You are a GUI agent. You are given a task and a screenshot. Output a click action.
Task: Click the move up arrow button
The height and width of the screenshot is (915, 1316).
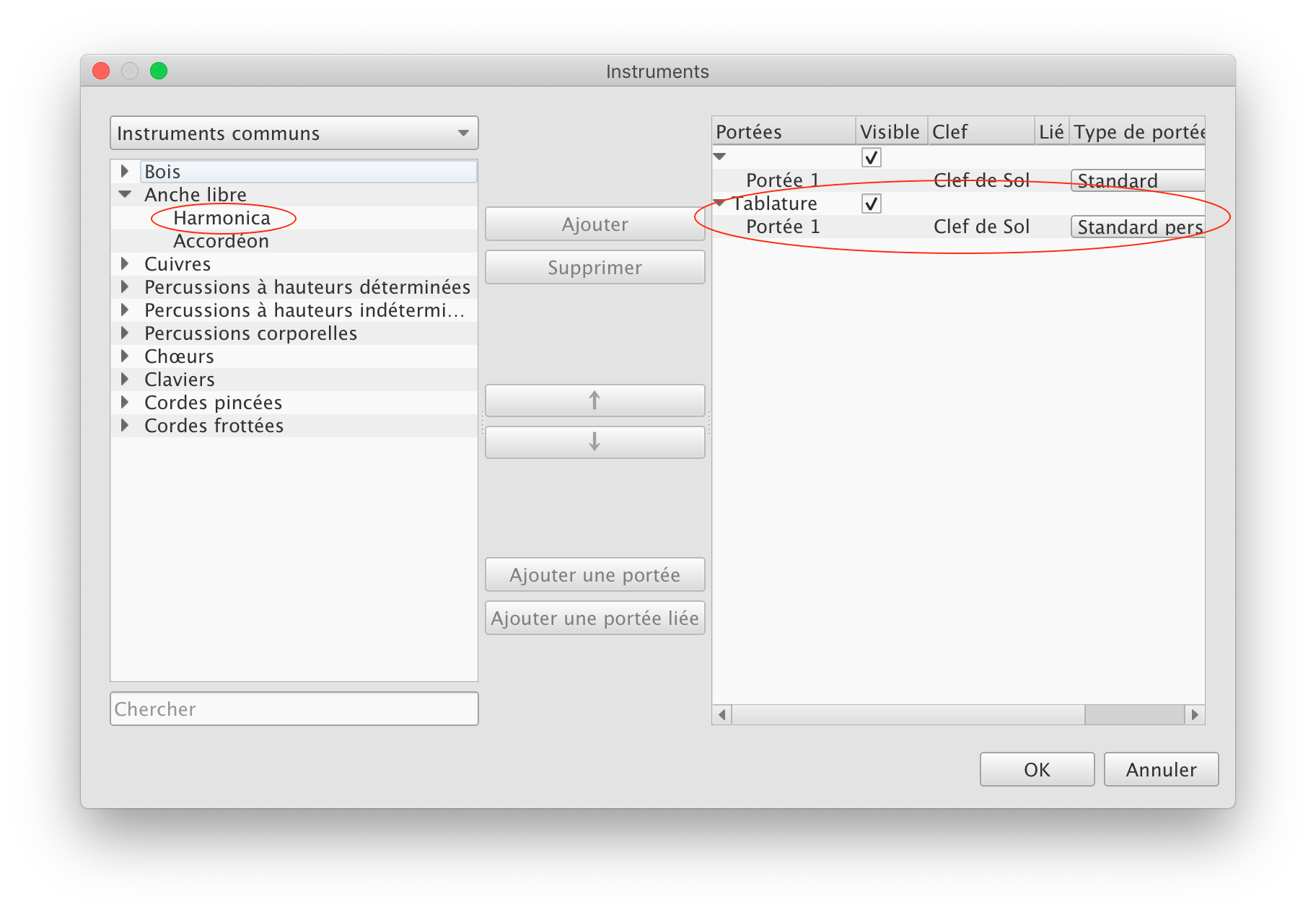click(595, 400)
